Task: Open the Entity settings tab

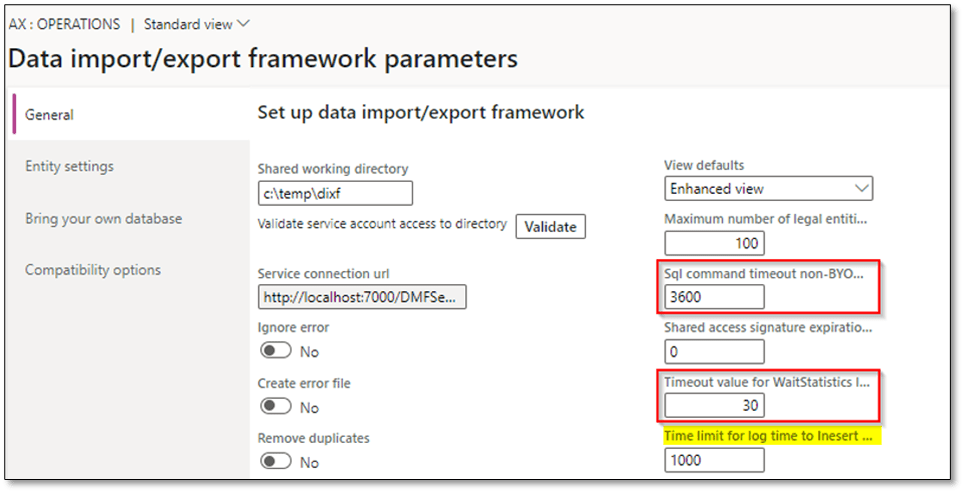Action: pyautogui.click(x=69, y=166)
